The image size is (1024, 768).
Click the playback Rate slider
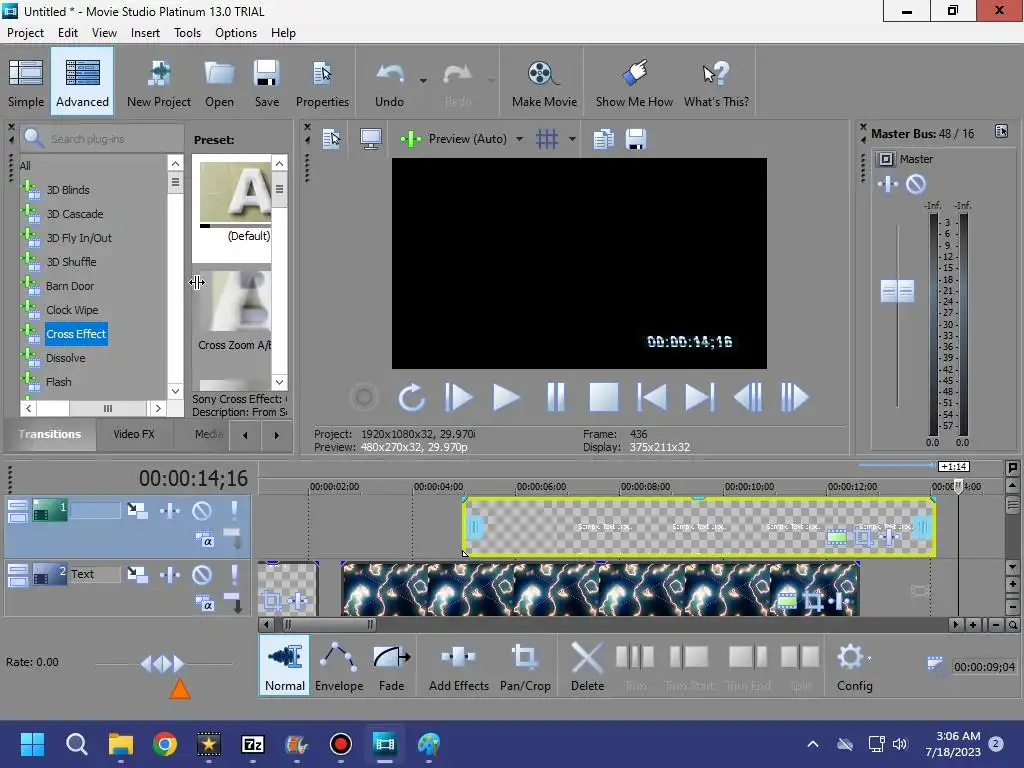tap(163, 664)
